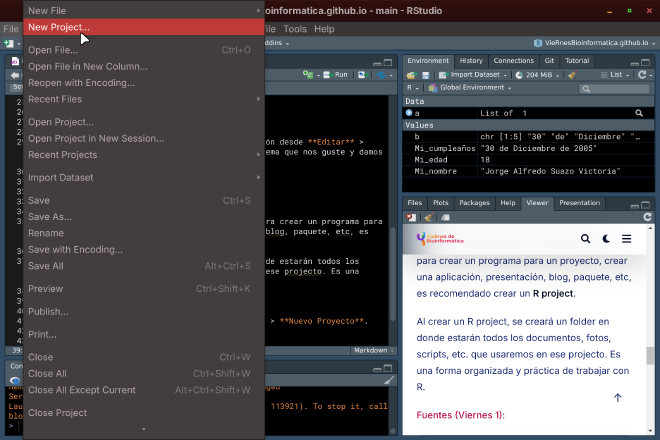This screenshot has height=440, width=660.
Task: Open Global Environment dropdown
Action: (x=470, y=88)
